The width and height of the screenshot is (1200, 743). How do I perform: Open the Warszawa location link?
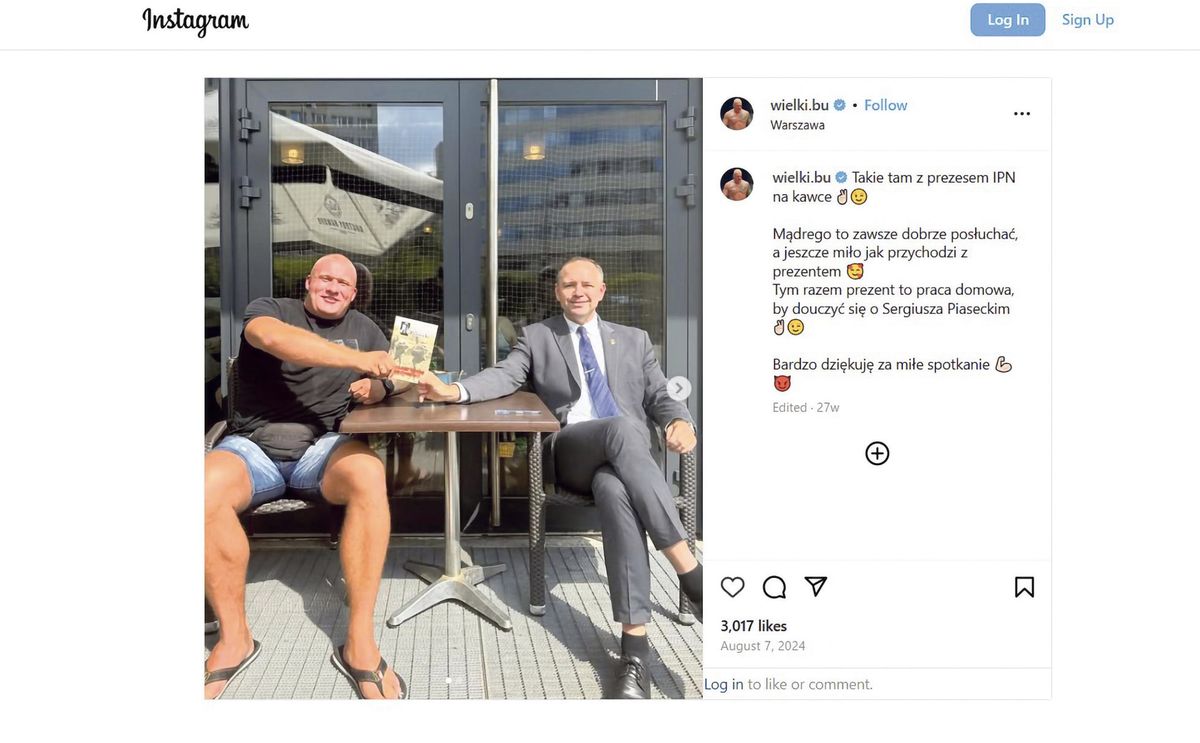[798, 125]
